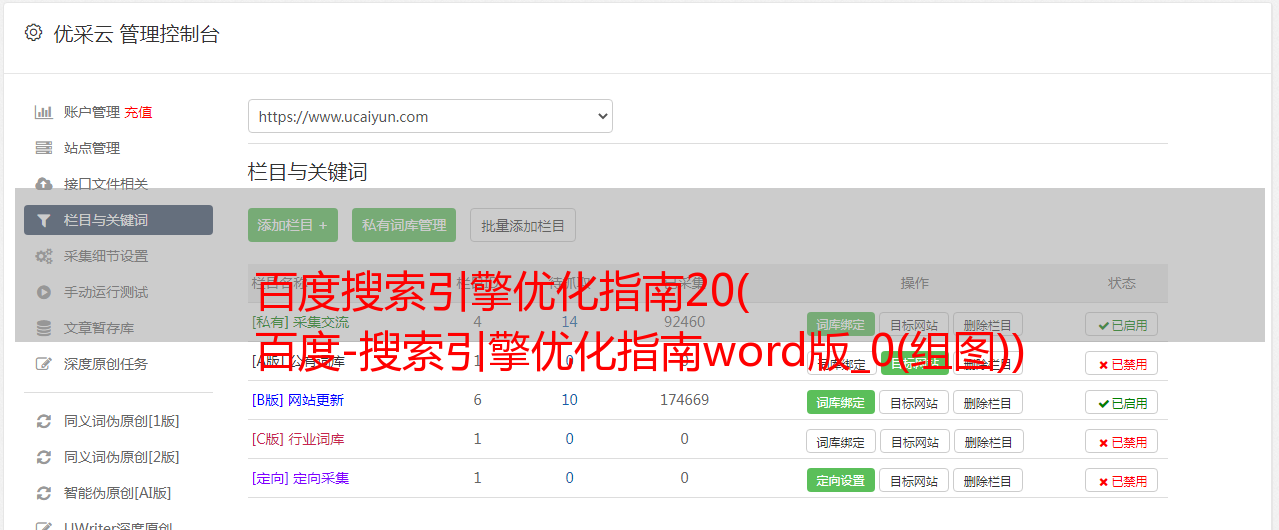Click 目标网站 in the 网站更新 row
Screen dimensions: 1279x530
(914, 402)
